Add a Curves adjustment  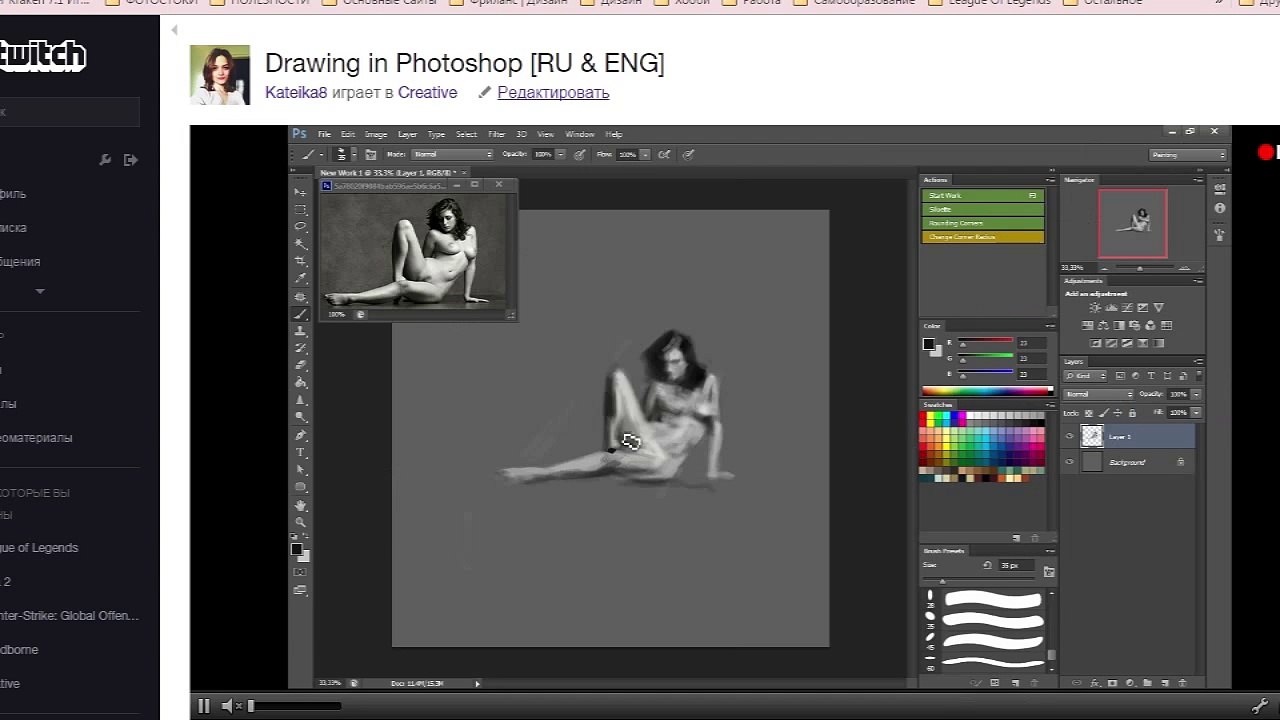[1127, 308]
